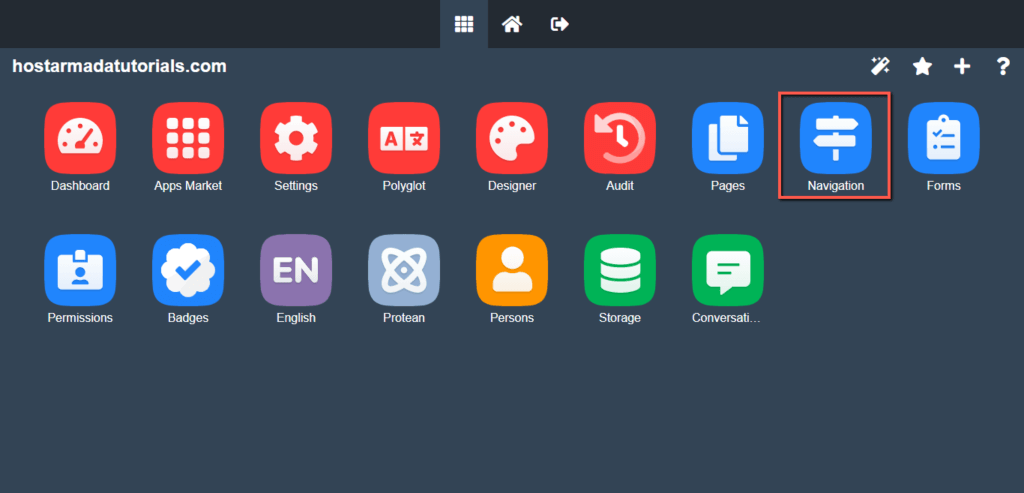Click the hostarmadatutorials.com site title
The image size is (1024, 493).
coord(120,66)
